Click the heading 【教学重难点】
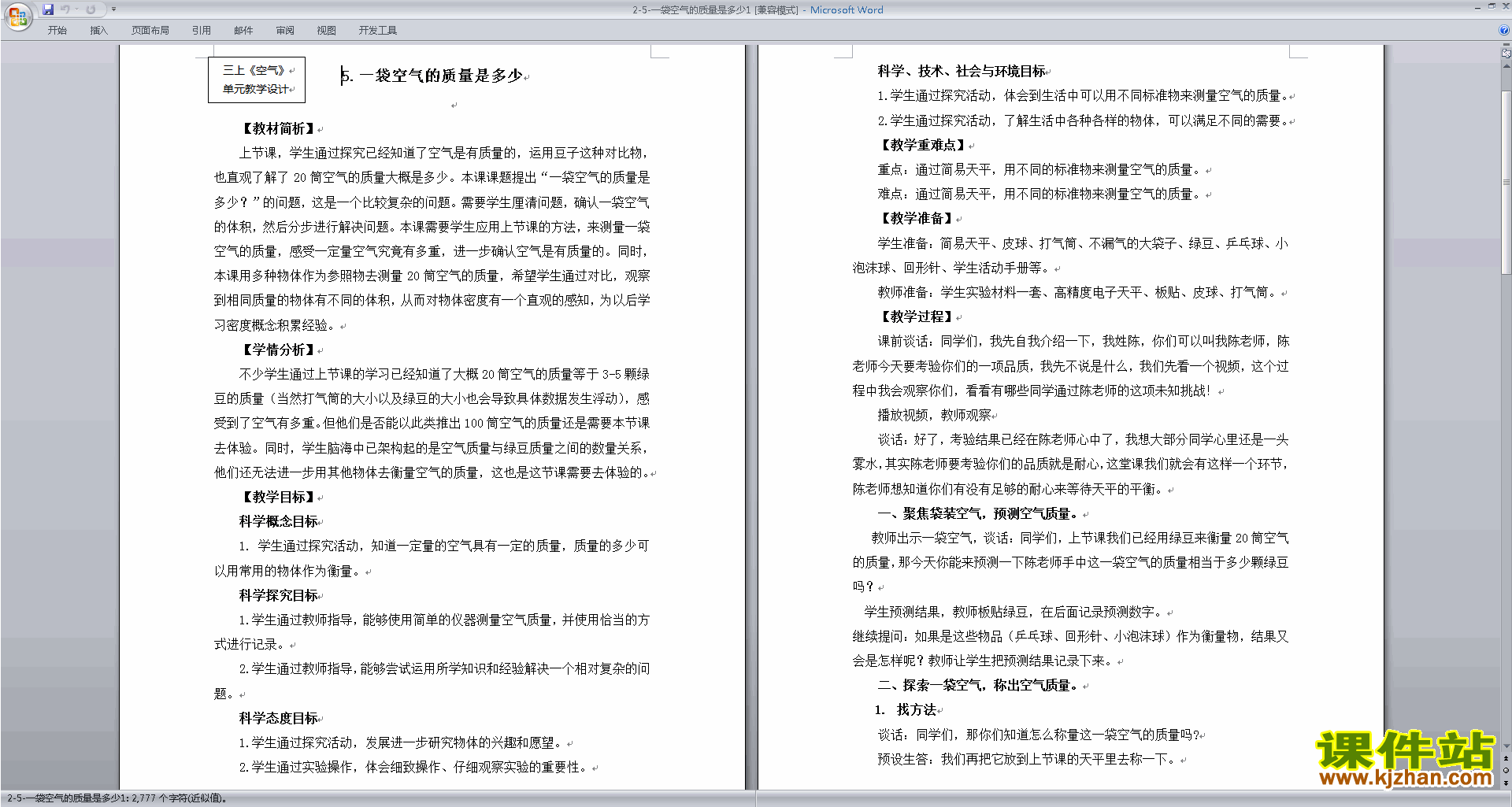Image resolution: width=1512 pixels, height=807 pixels. pos(923,145)
